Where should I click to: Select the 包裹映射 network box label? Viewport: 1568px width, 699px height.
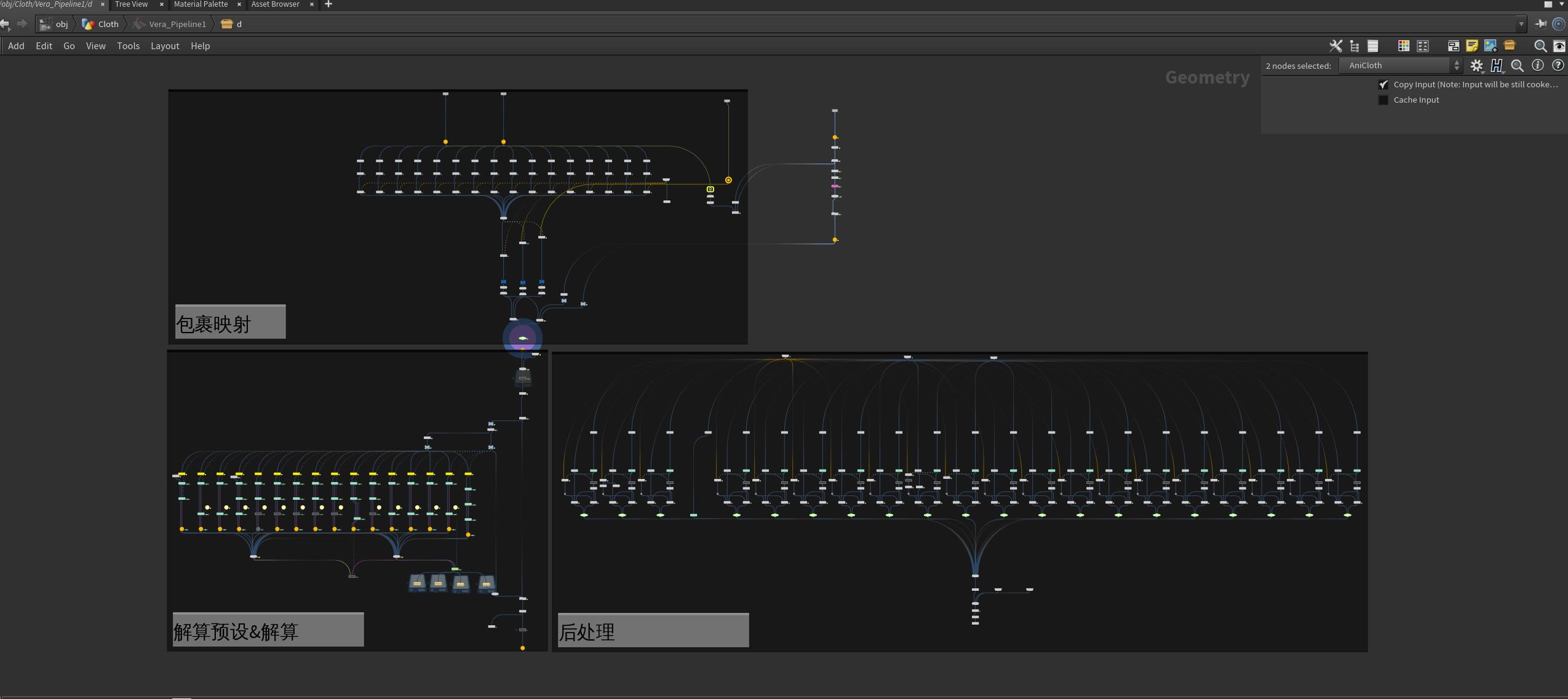(x=230, y=322)
